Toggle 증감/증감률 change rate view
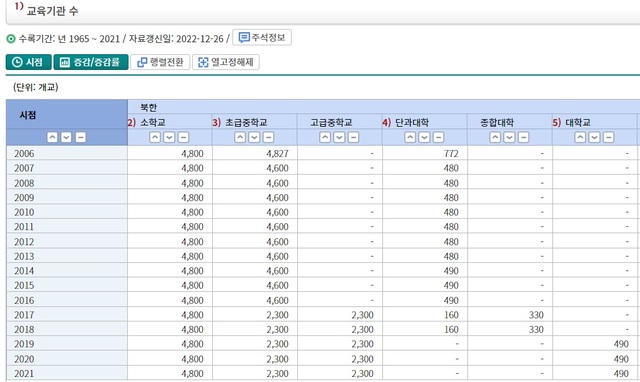The height and width of the screenshot is (382, 640). pyautogui.click(x=91, y=62)
